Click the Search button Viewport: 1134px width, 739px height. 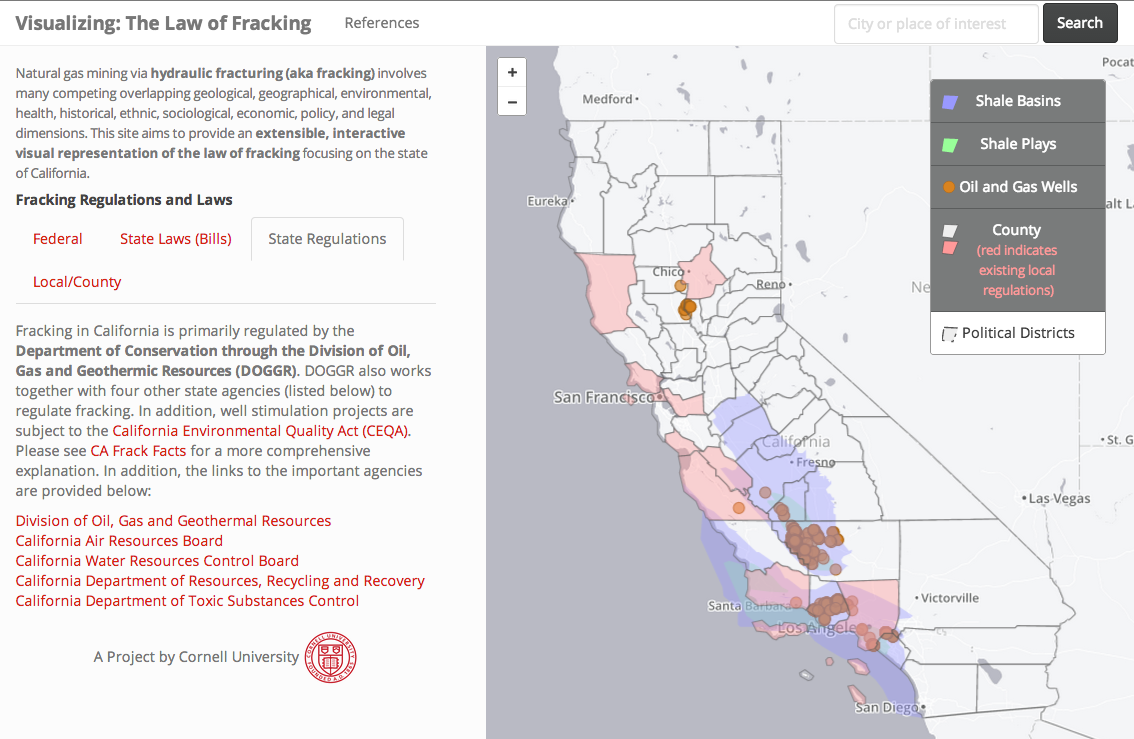tap(1080, 23)
